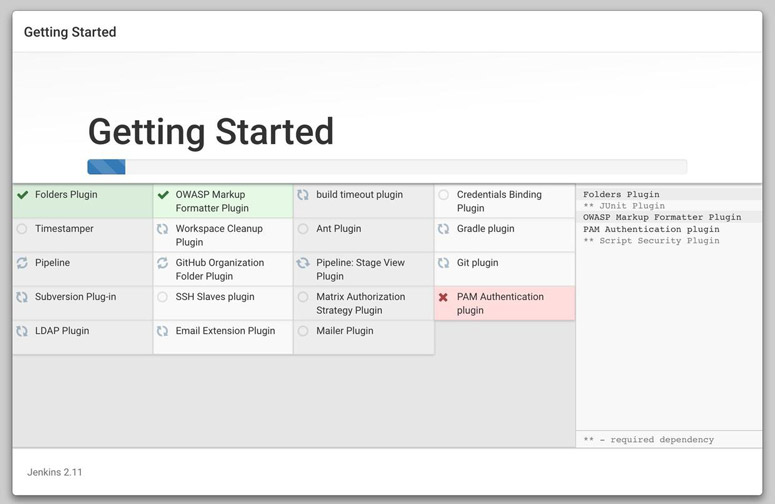Click the pending circle beside Timestamper
The height and width of the screenshot is (504, 775).
22,229
